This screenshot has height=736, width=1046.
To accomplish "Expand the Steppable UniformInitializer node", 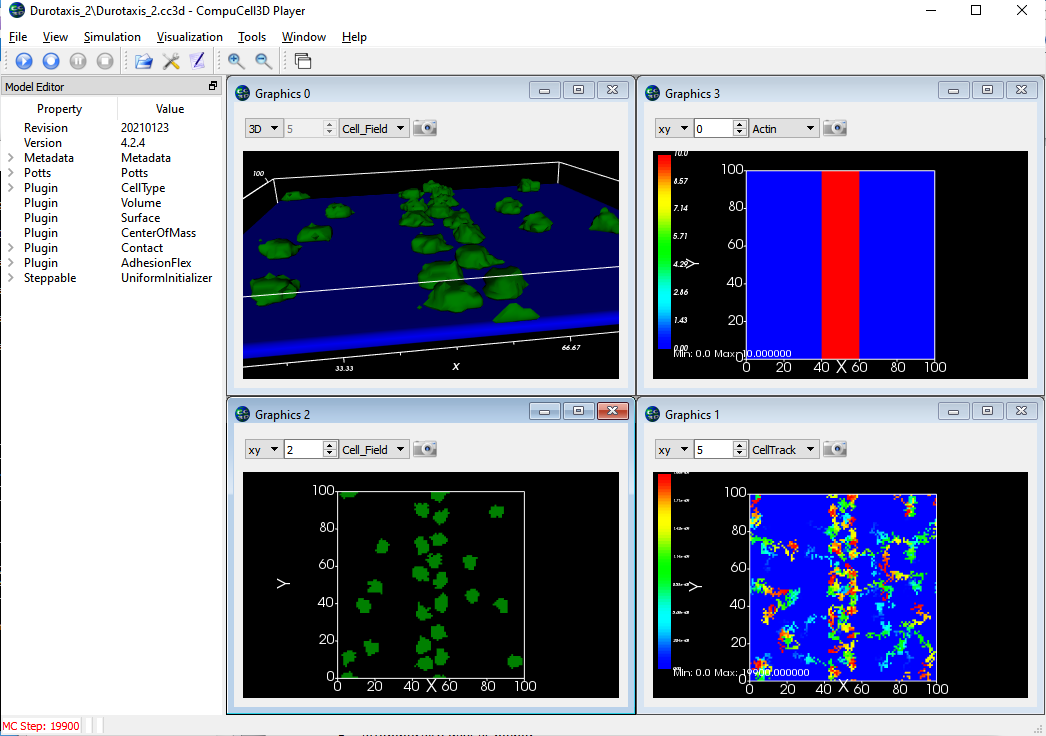I will (x=10, y=278).
